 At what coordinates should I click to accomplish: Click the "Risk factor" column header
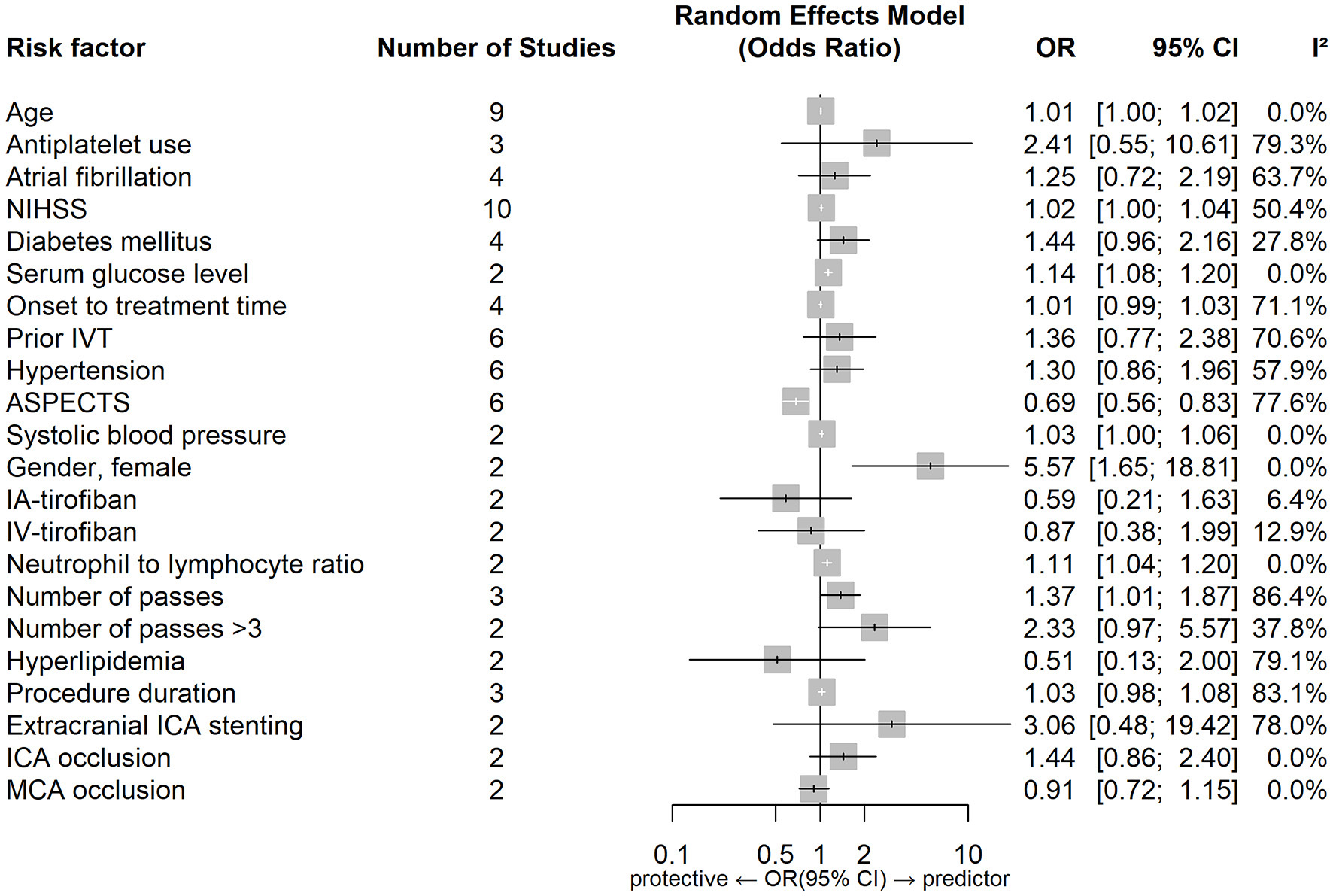tap(76, 48)
